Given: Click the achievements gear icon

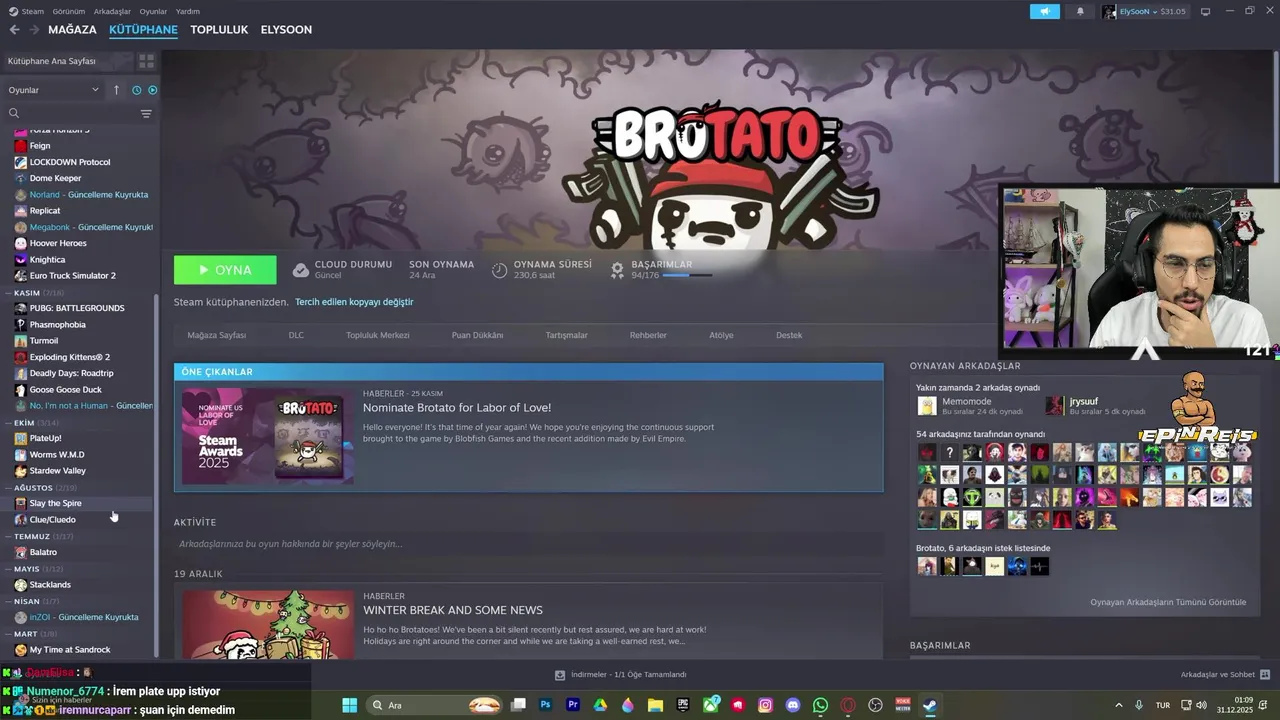Looking at the screenshot, I should point(617,270).
